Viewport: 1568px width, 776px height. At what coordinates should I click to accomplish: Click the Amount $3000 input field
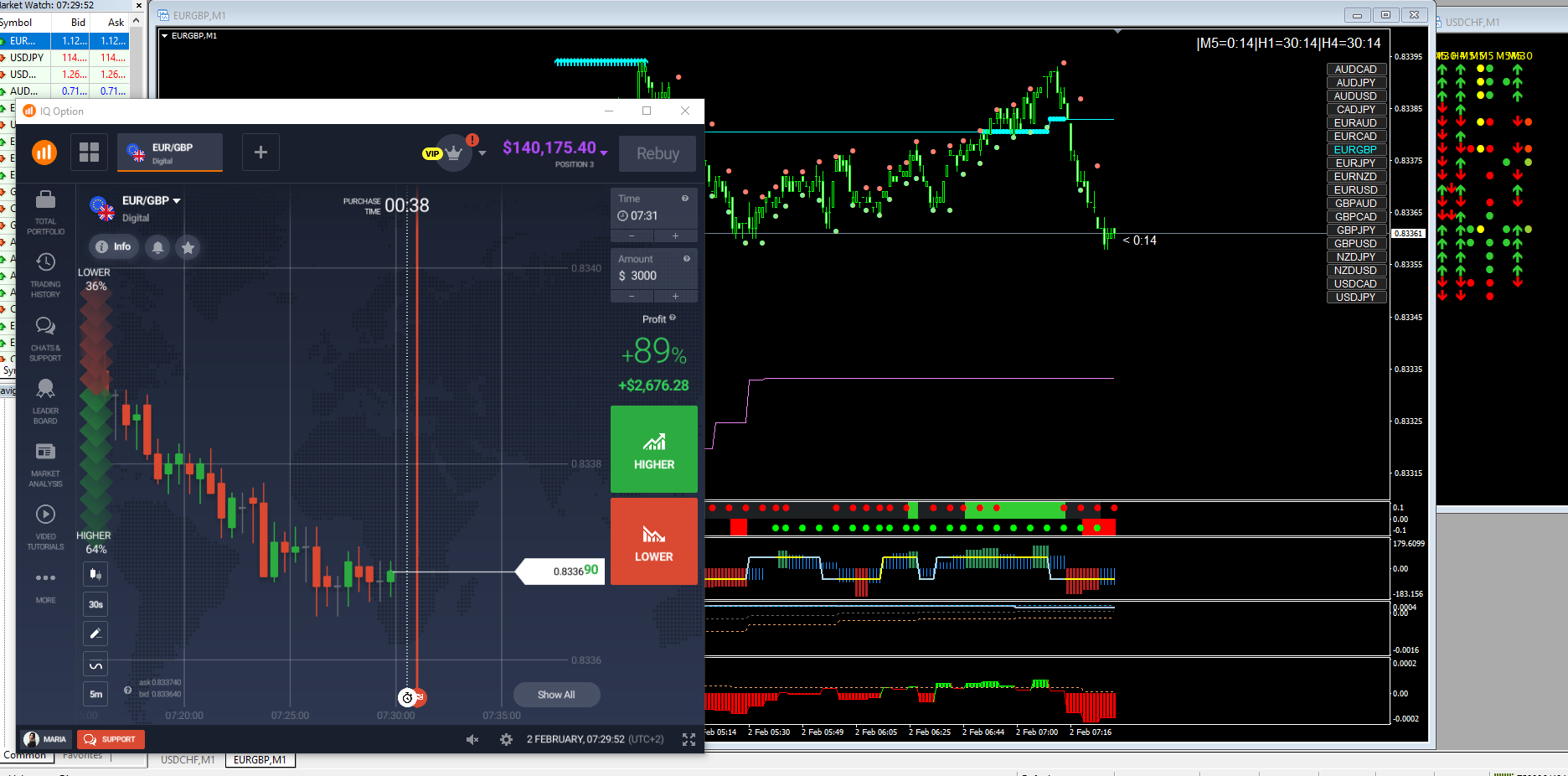point(654,268)
